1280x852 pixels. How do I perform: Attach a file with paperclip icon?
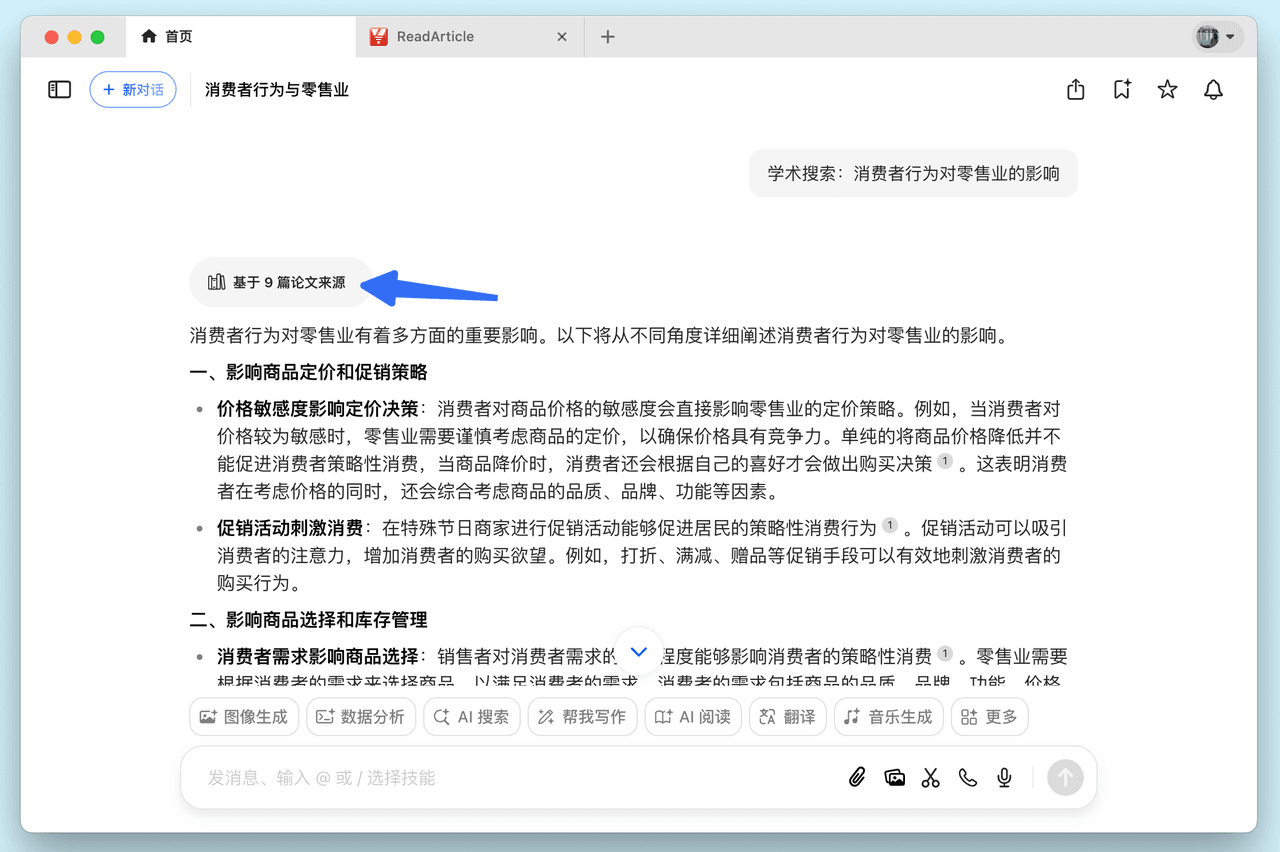point(857,778)
